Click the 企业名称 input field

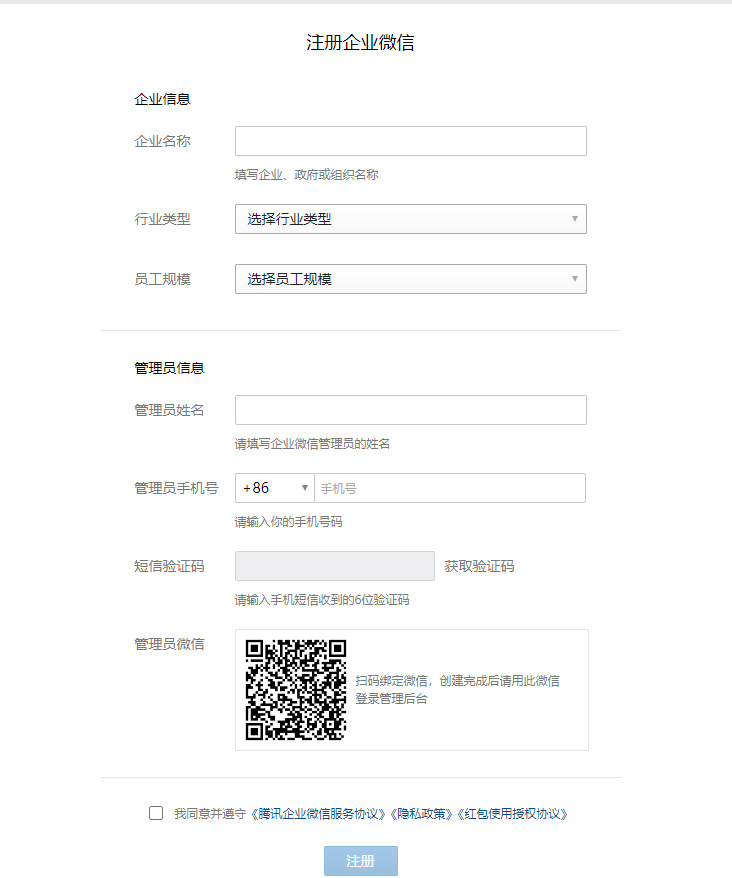point(411,141)
